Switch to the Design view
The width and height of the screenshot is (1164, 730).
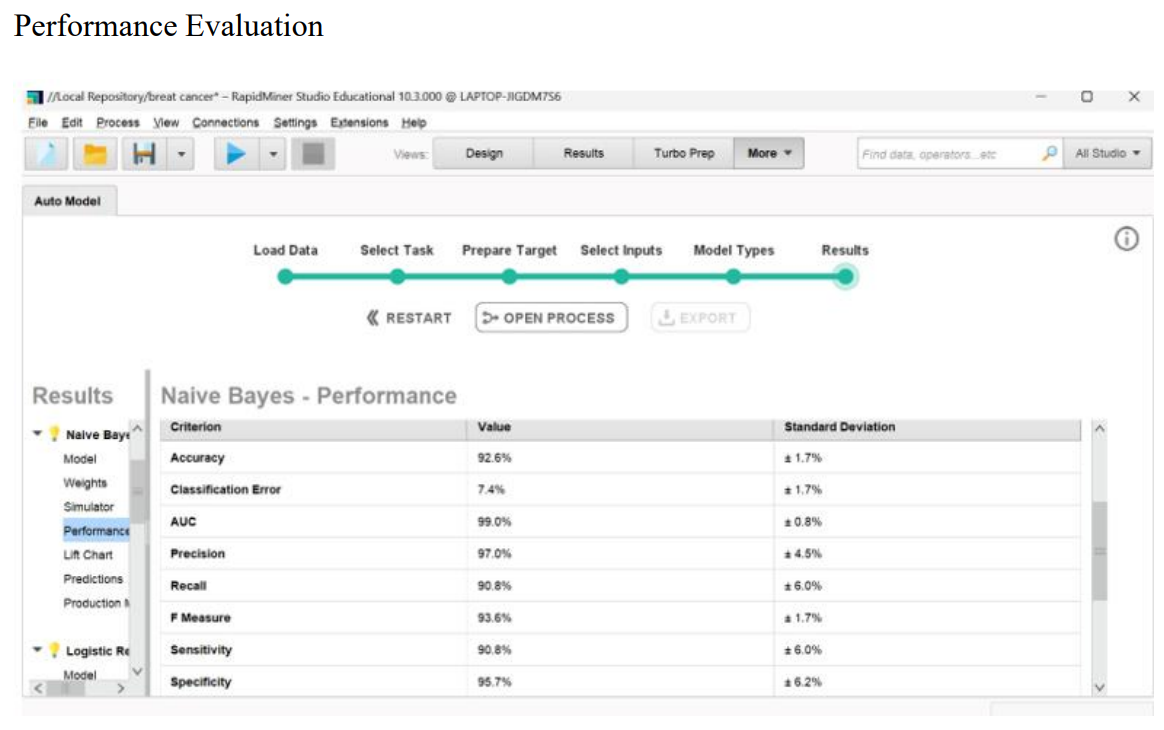tap(484, 153)
